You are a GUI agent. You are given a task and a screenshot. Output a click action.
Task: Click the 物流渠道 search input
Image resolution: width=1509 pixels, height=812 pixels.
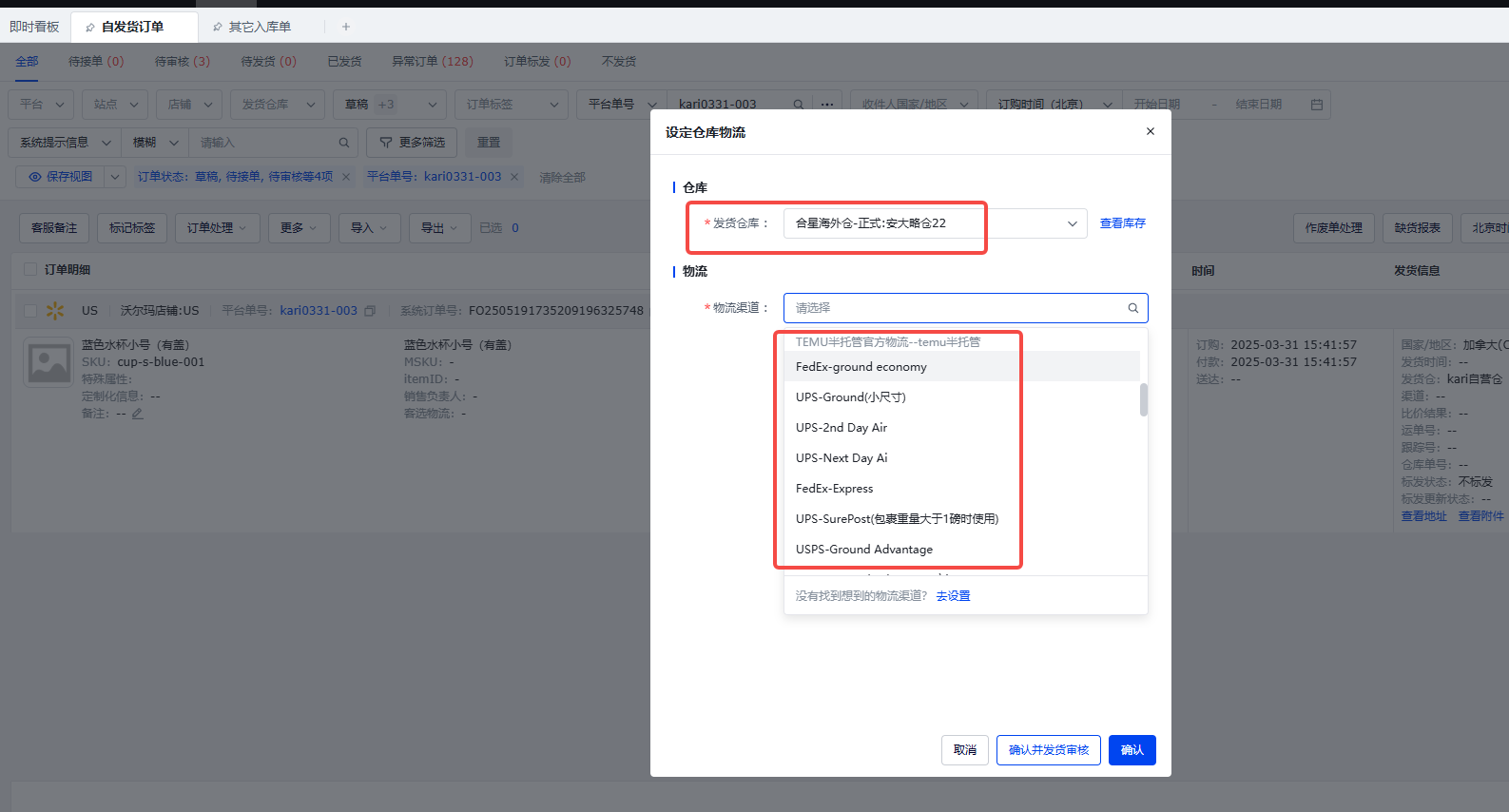tap(966, 308)
